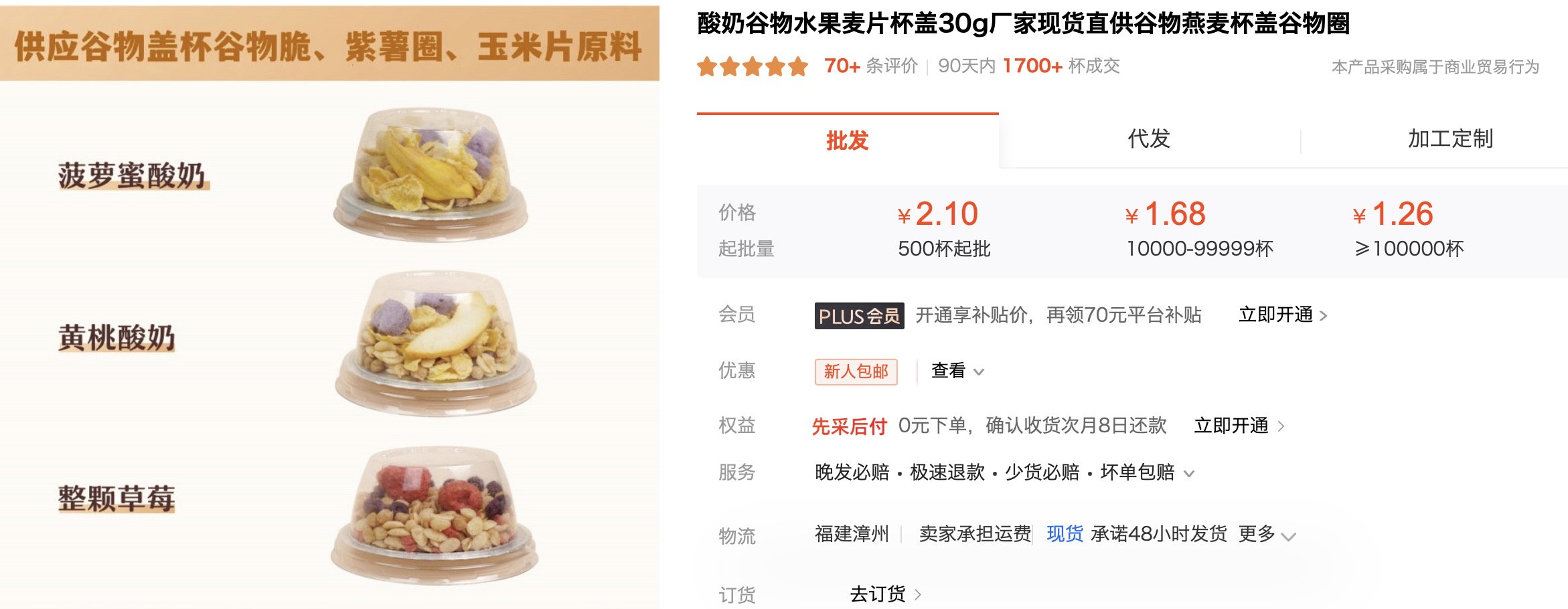Click the 新人包邮 coupon tag
The image size is (1568, 609).
[856, 371]
